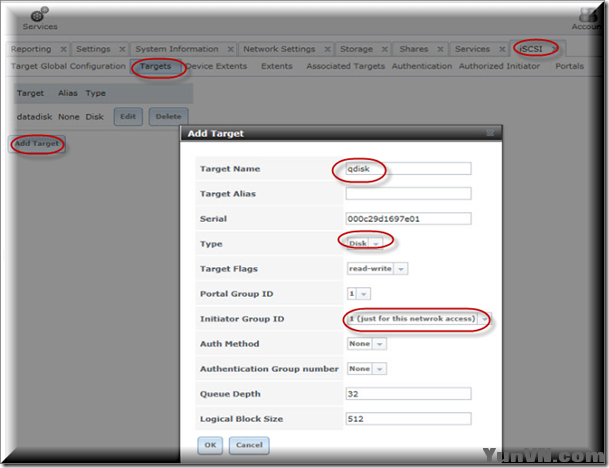
Task: Click the Target Name field
Action: [x=408, y=169]
